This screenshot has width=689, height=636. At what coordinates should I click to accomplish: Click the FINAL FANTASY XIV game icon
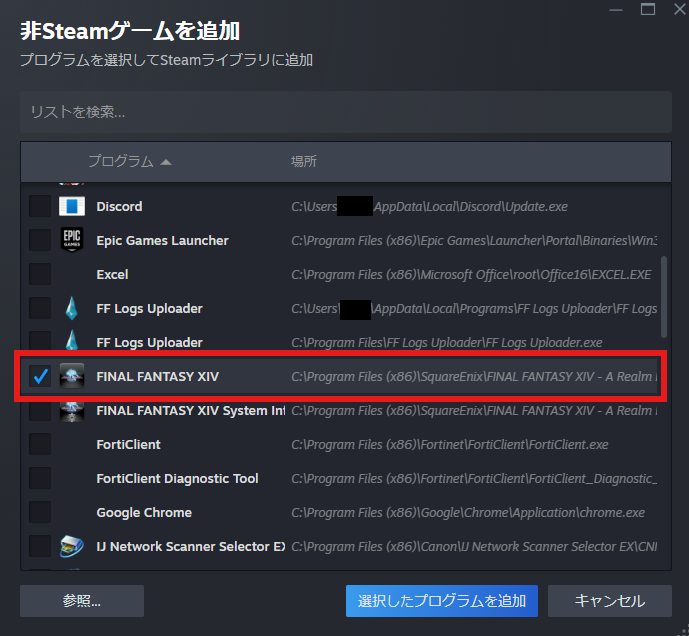pos(72,376)
